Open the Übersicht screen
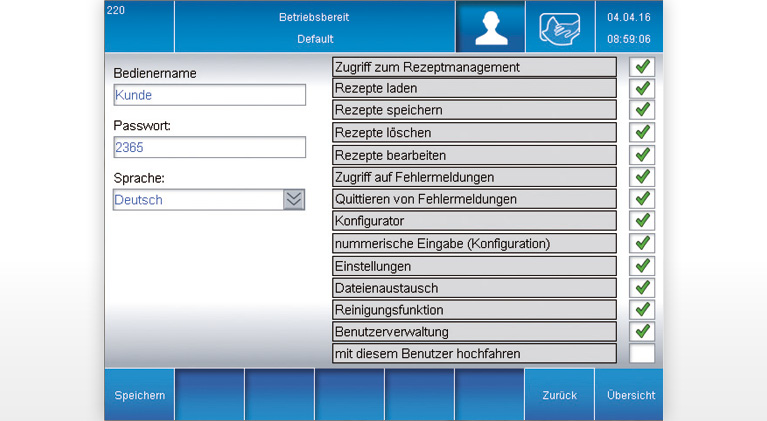Image resolution: width=767 pixels, height=421 pixels. tap(630, 395)
